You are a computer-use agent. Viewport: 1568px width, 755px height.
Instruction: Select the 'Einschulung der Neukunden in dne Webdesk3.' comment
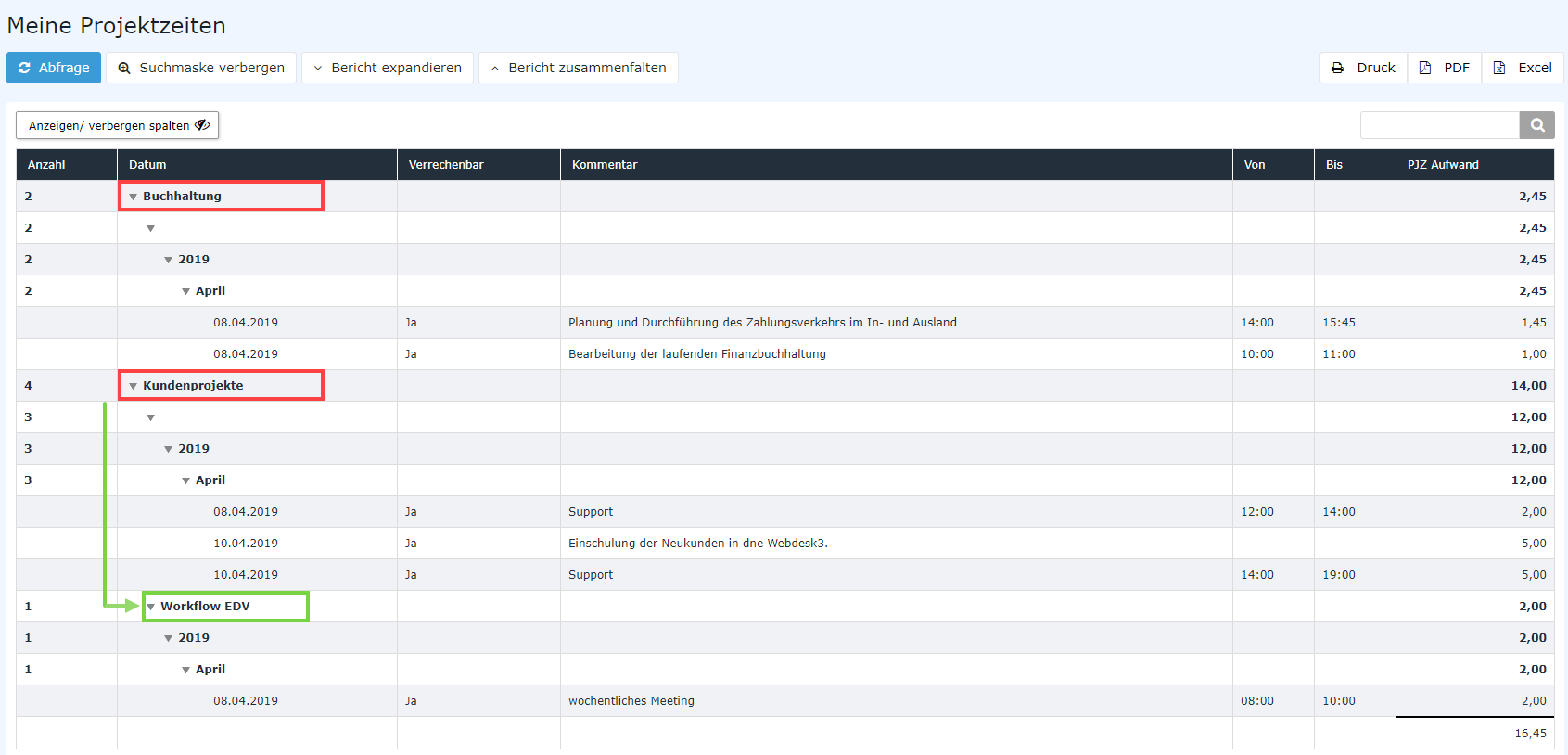pyautogui.click(x=698, y=544)
